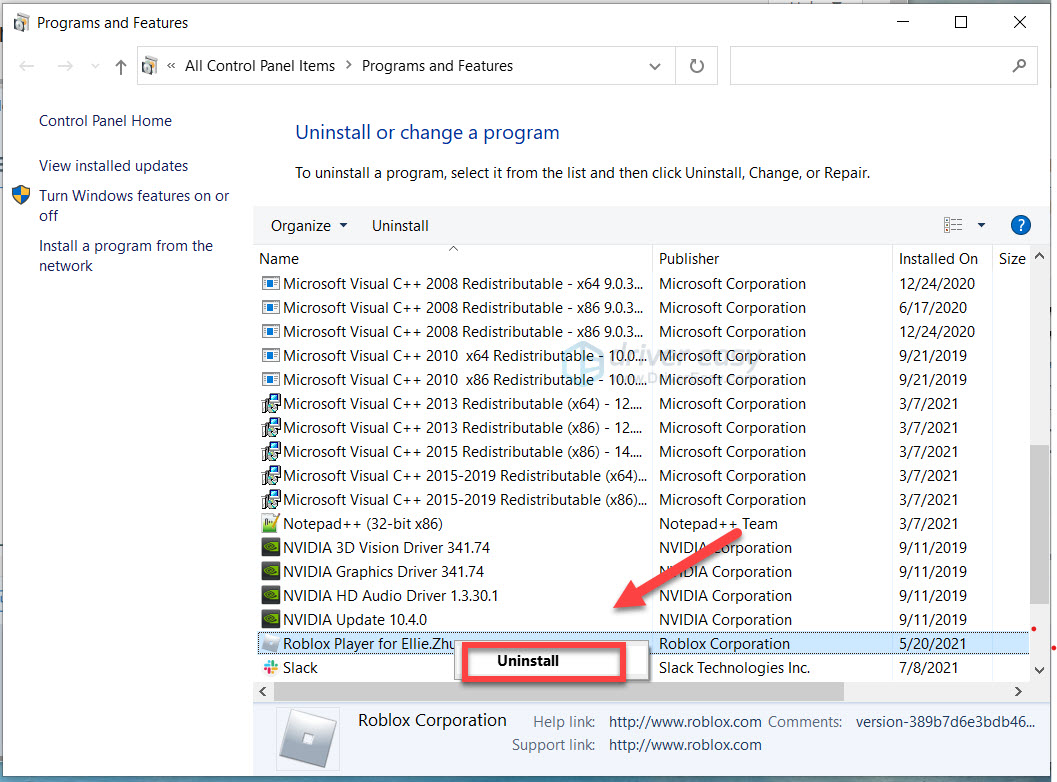This screenshot has height=782, width=1057.
Task: Click Slack Technologies Inc. publisher cell
Action: 734,668
